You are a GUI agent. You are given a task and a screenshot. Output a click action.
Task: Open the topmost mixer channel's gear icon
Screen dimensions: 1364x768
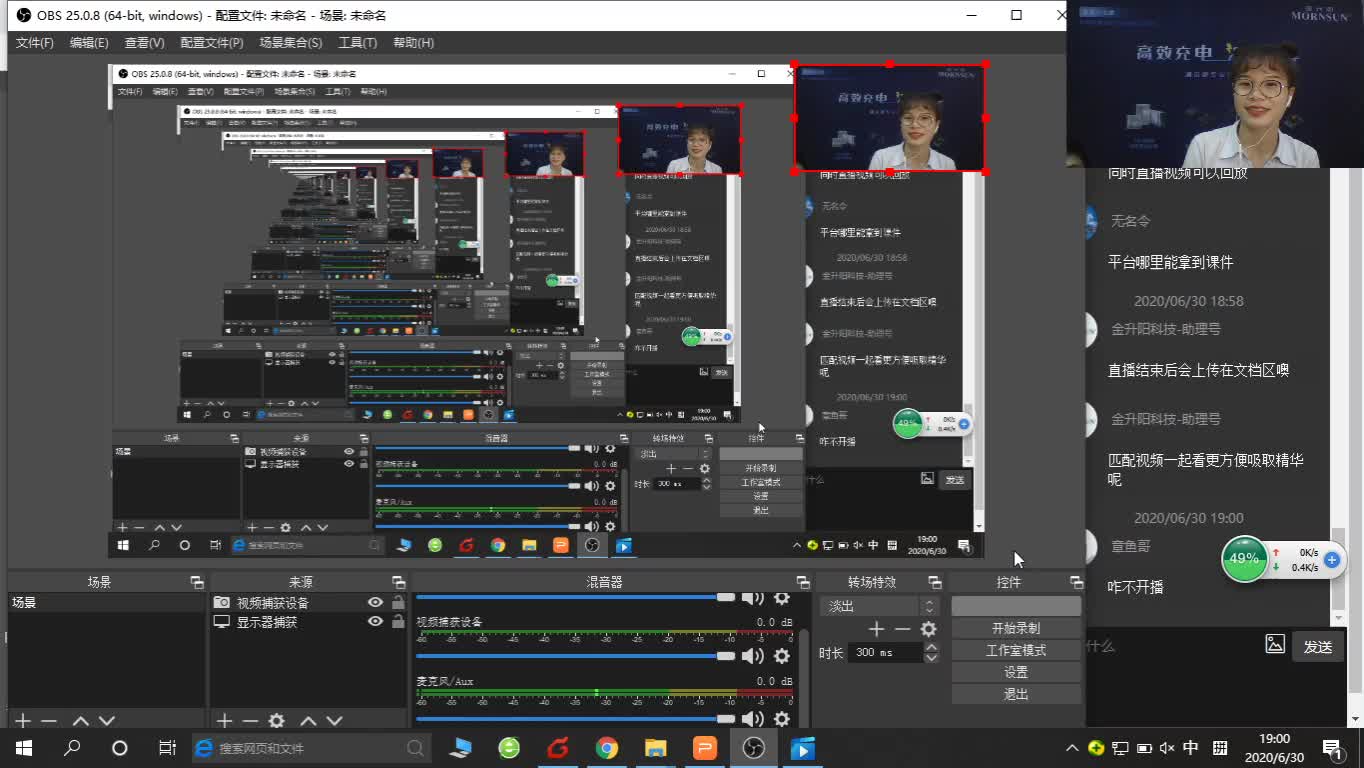782,598
